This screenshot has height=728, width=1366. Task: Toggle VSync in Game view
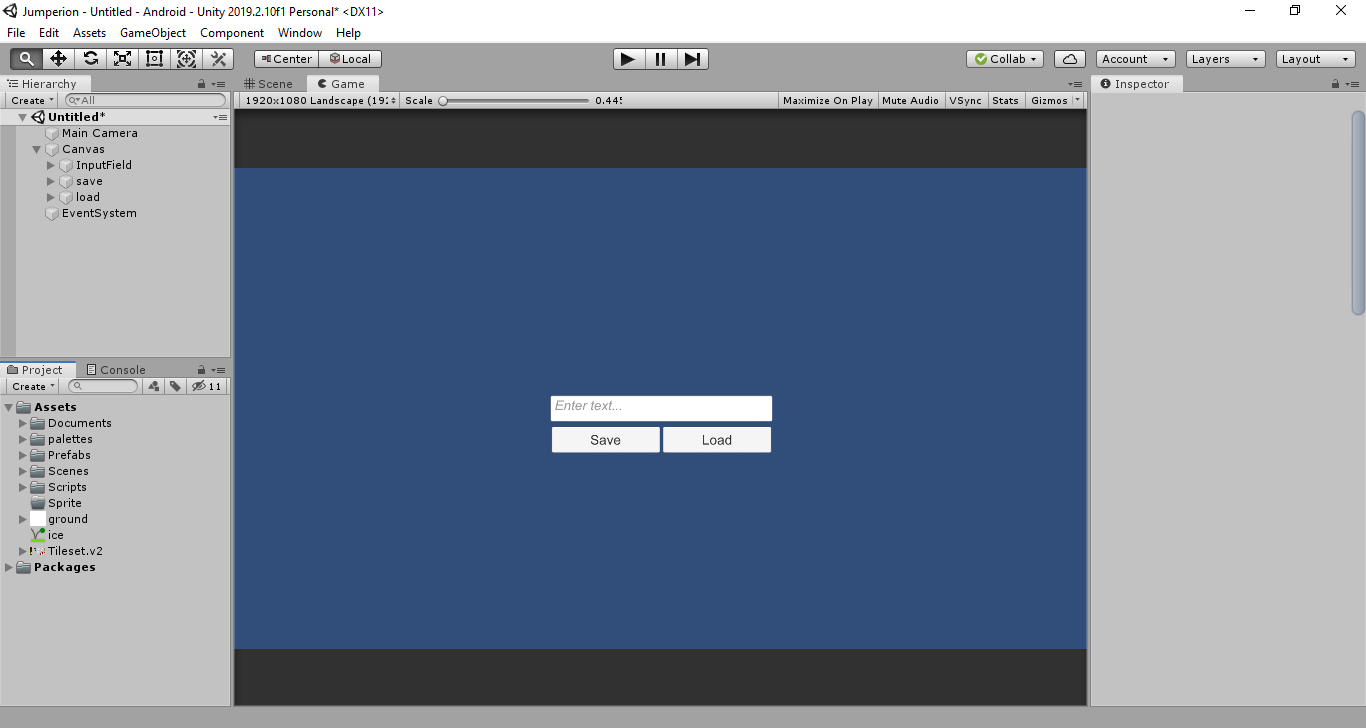pyautogui.click(x=966, y=100)
